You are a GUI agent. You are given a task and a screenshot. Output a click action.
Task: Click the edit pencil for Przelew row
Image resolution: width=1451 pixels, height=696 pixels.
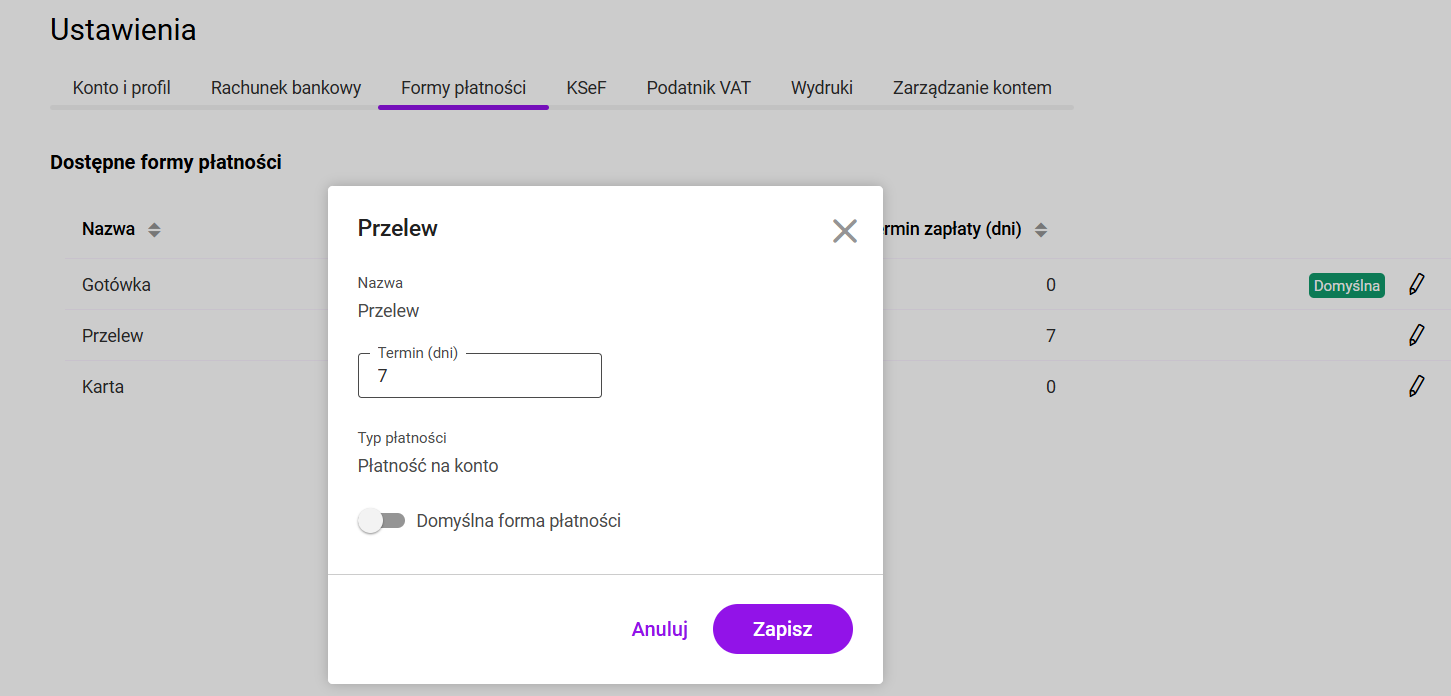click(1416, 336)
